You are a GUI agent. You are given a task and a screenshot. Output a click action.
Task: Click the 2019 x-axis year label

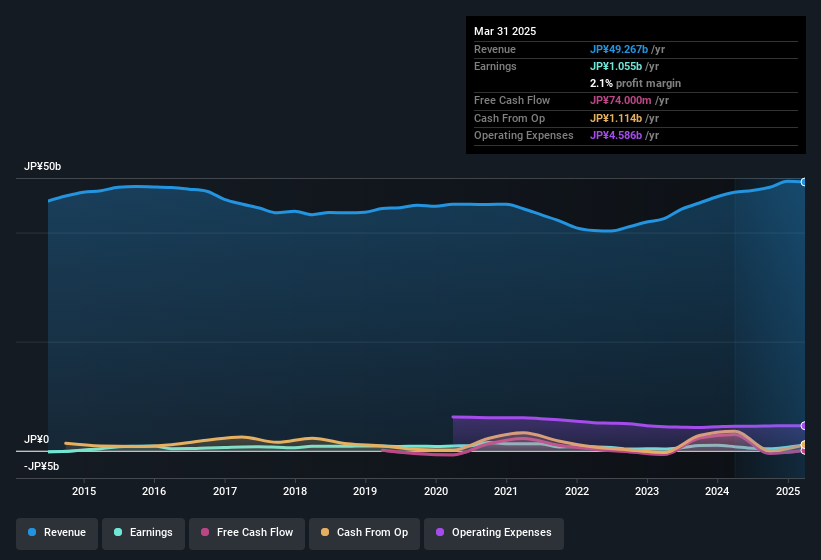pyautogui.click(x=365, y=491)
